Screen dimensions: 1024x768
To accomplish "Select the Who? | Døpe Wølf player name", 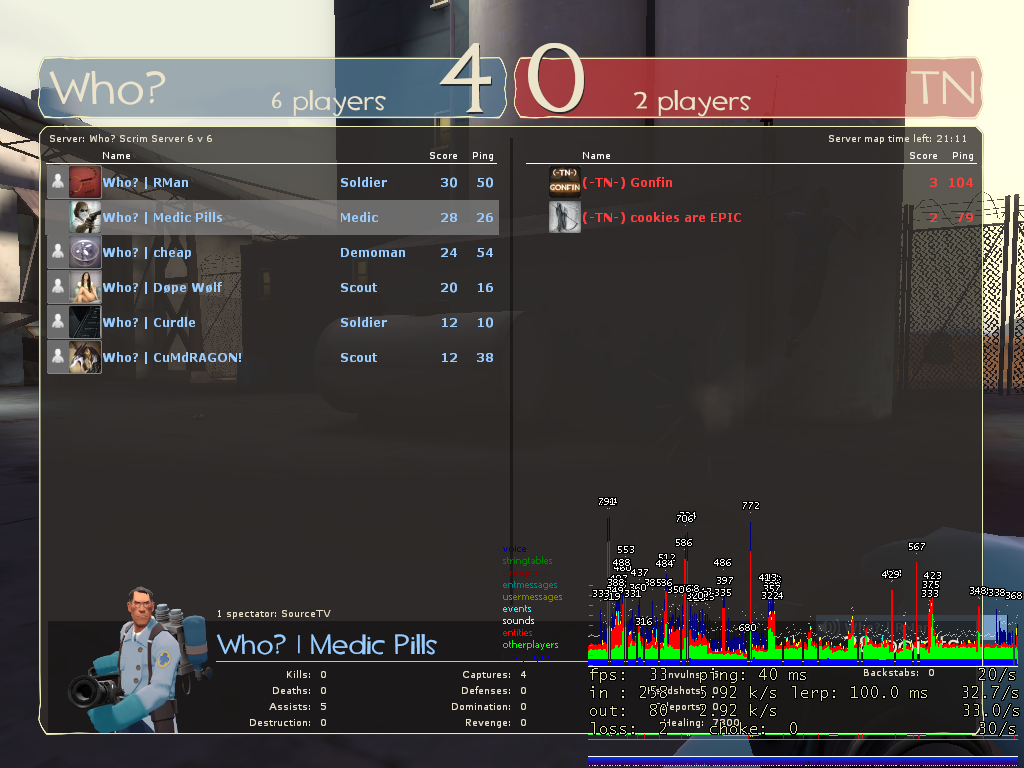I will pyautogui.click(x=162, y=287).
